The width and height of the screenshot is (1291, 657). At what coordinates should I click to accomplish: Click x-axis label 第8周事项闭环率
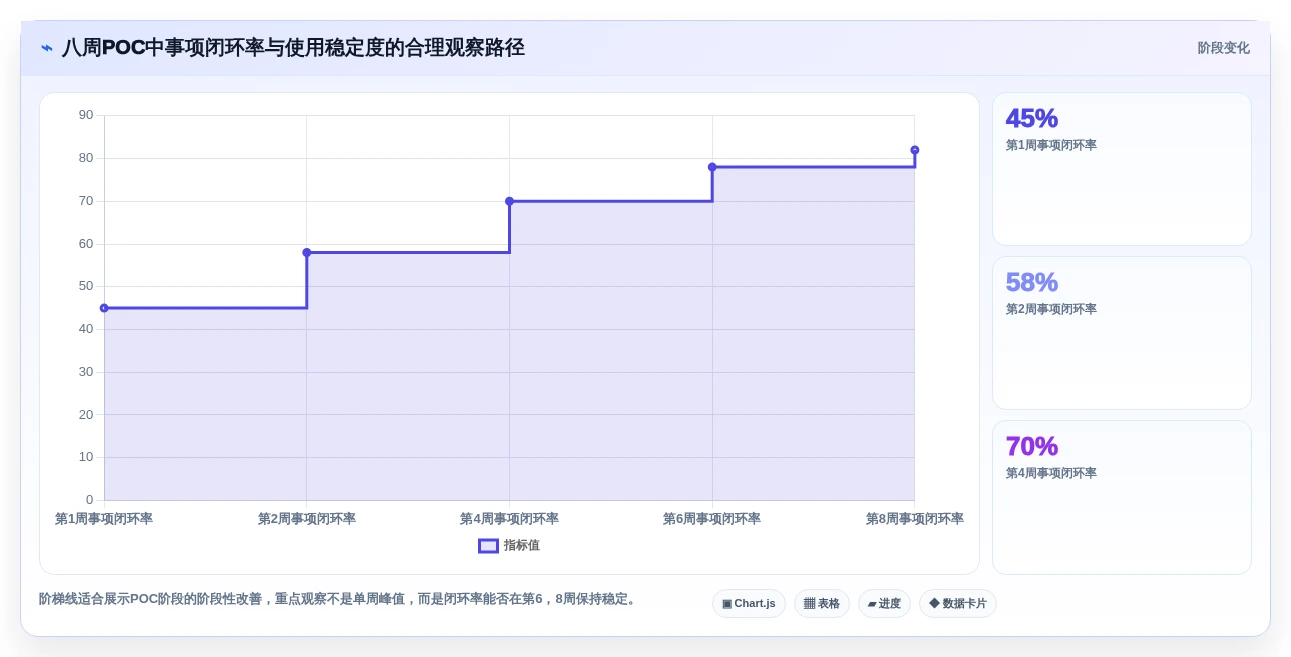point(915,519)
